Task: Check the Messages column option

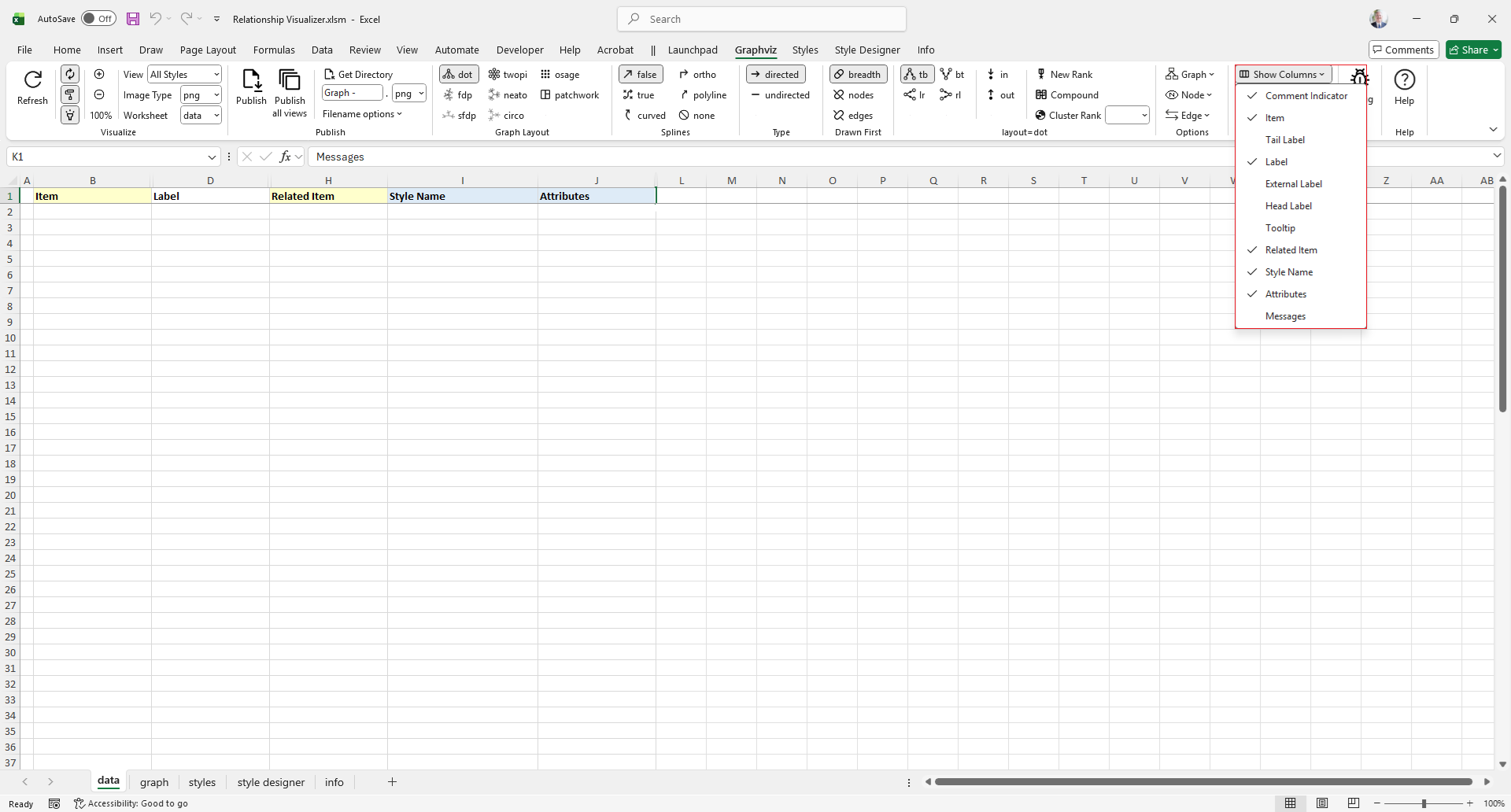Action: pos(1285,316)
